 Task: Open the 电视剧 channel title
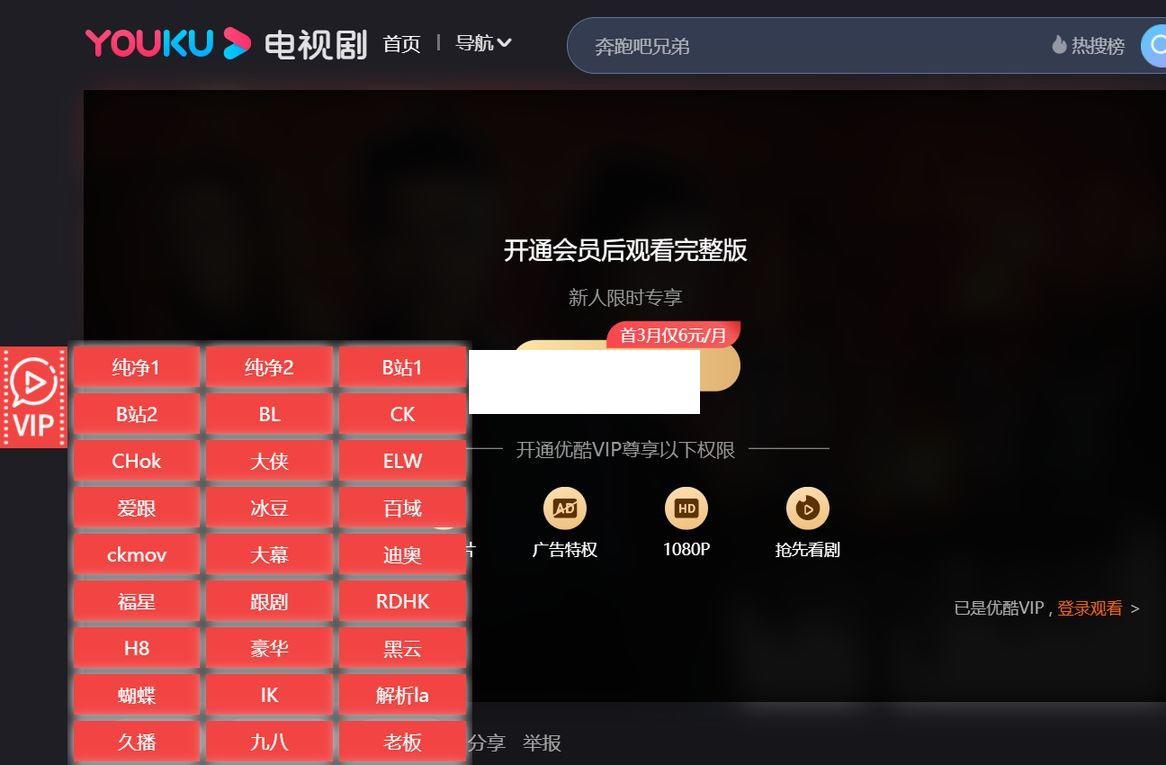tap(316, 45)
